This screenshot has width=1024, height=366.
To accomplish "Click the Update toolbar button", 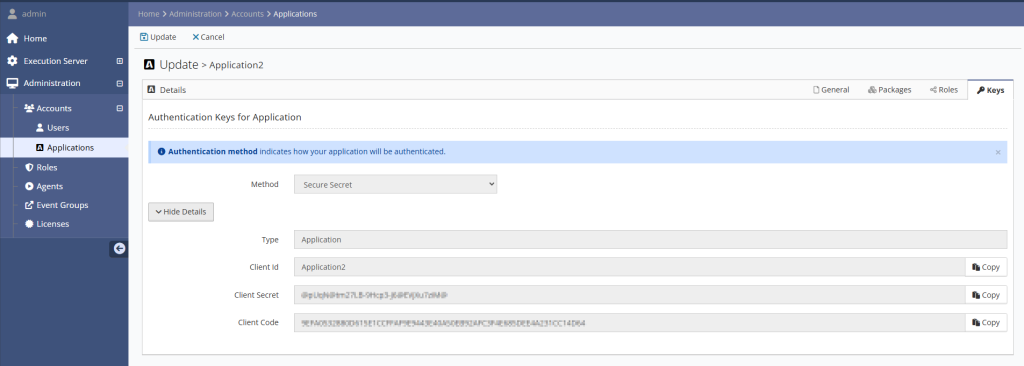I will pyautogui.click(x=158, y=37).
